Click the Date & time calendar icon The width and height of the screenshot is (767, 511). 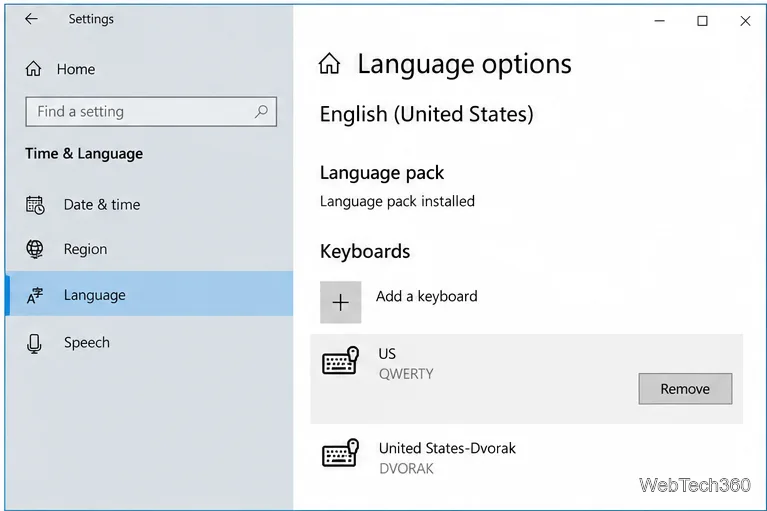pyautogui.click(x=35, y=205)
